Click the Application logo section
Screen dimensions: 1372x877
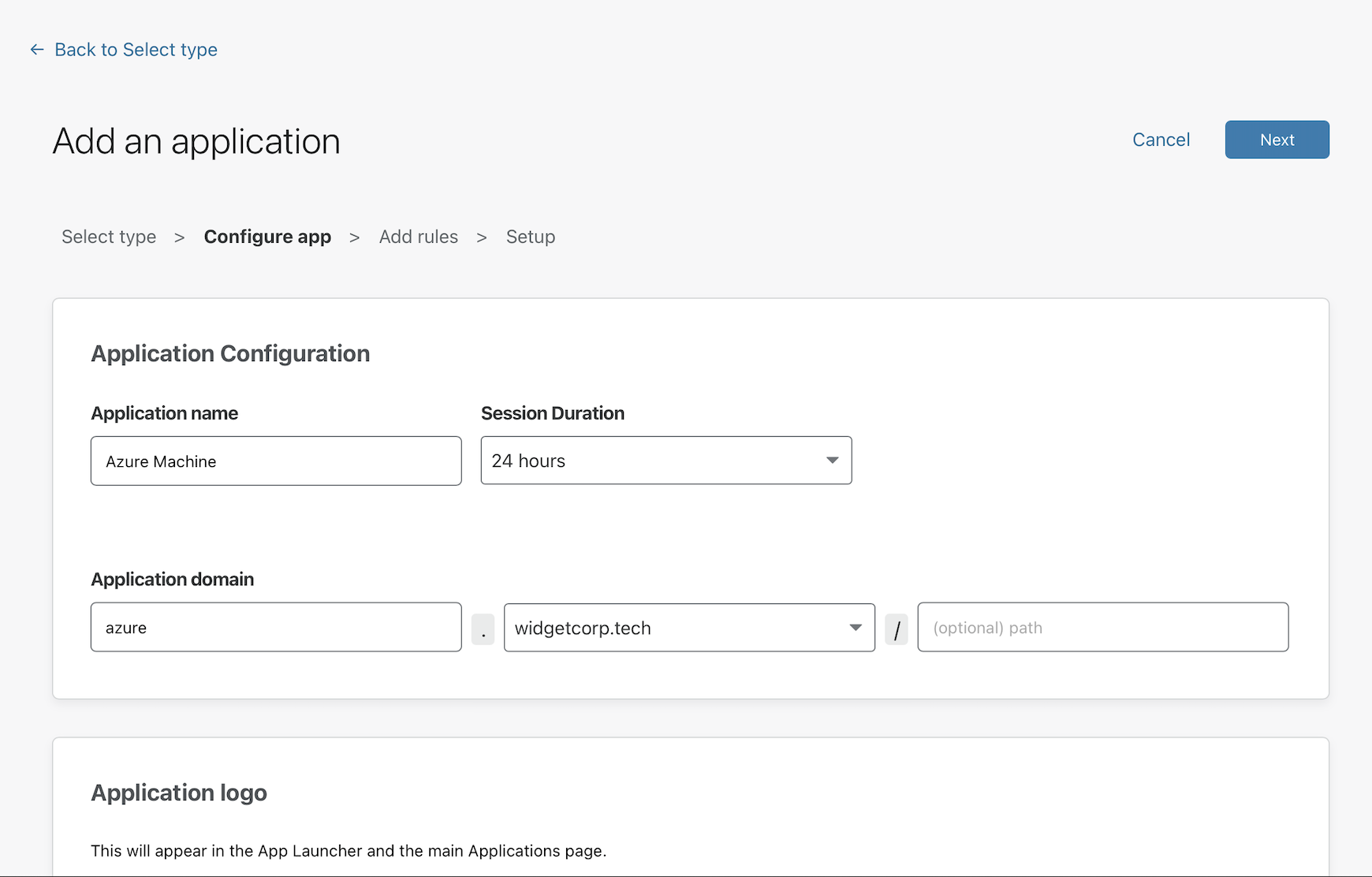[178, 793]
